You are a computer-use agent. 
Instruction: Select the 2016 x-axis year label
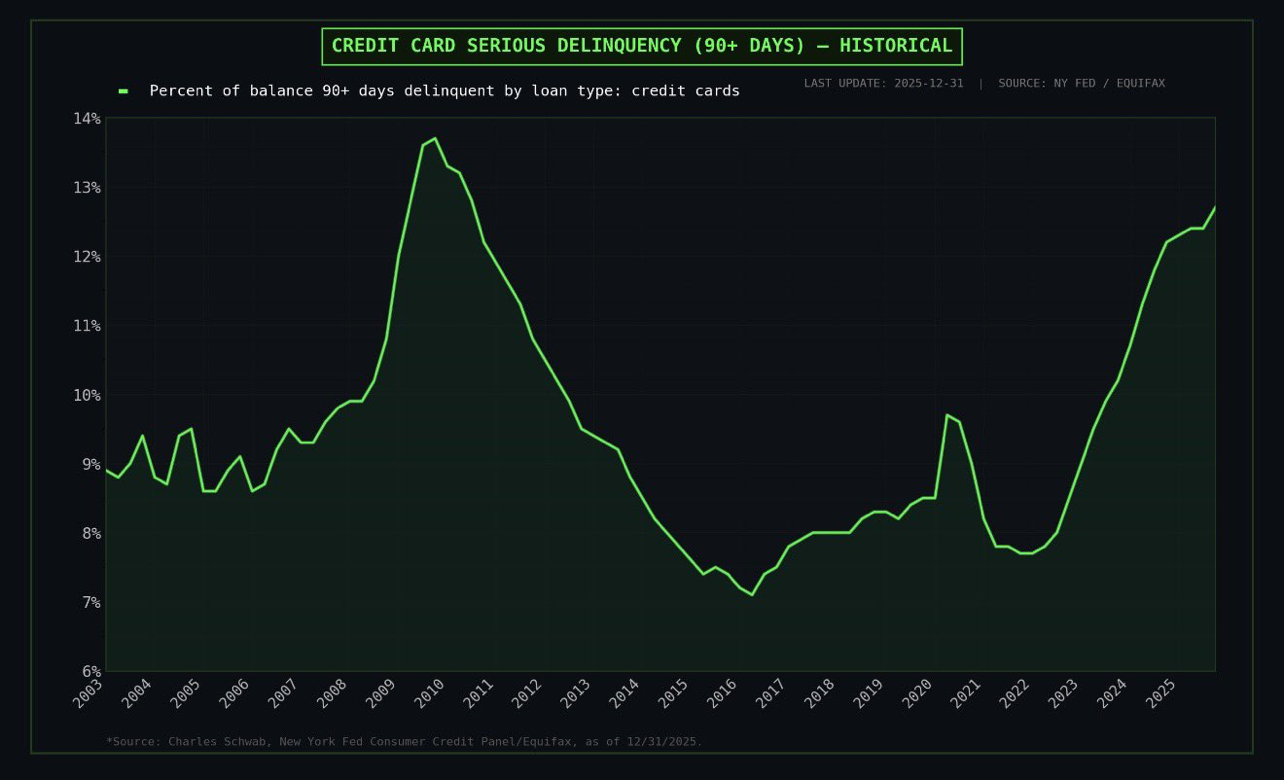[x=722, y=692]
